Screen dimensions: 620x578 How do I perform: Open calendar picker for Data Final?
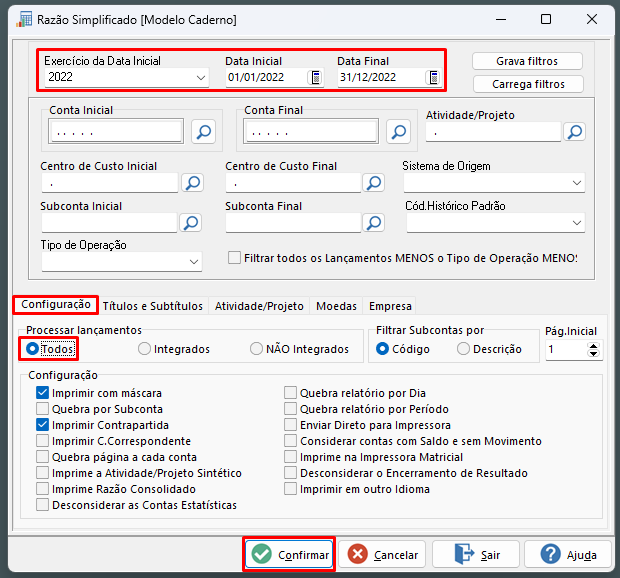click(x=433, y=77)
